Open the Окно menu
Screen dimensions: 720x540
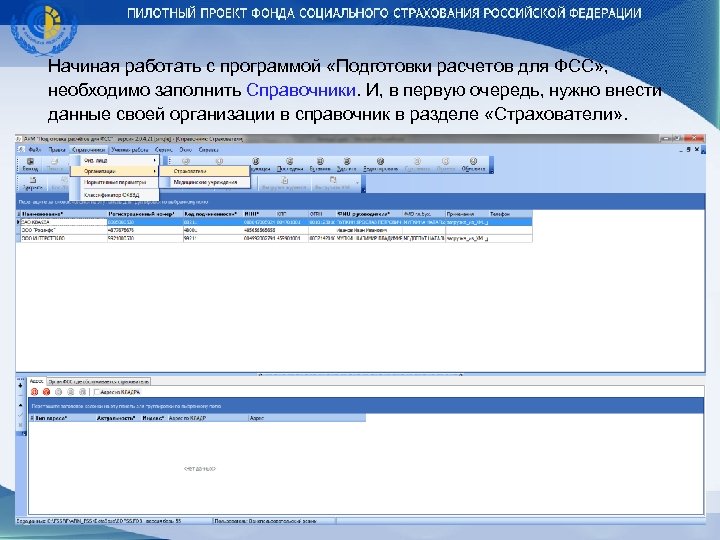[186, 150]
